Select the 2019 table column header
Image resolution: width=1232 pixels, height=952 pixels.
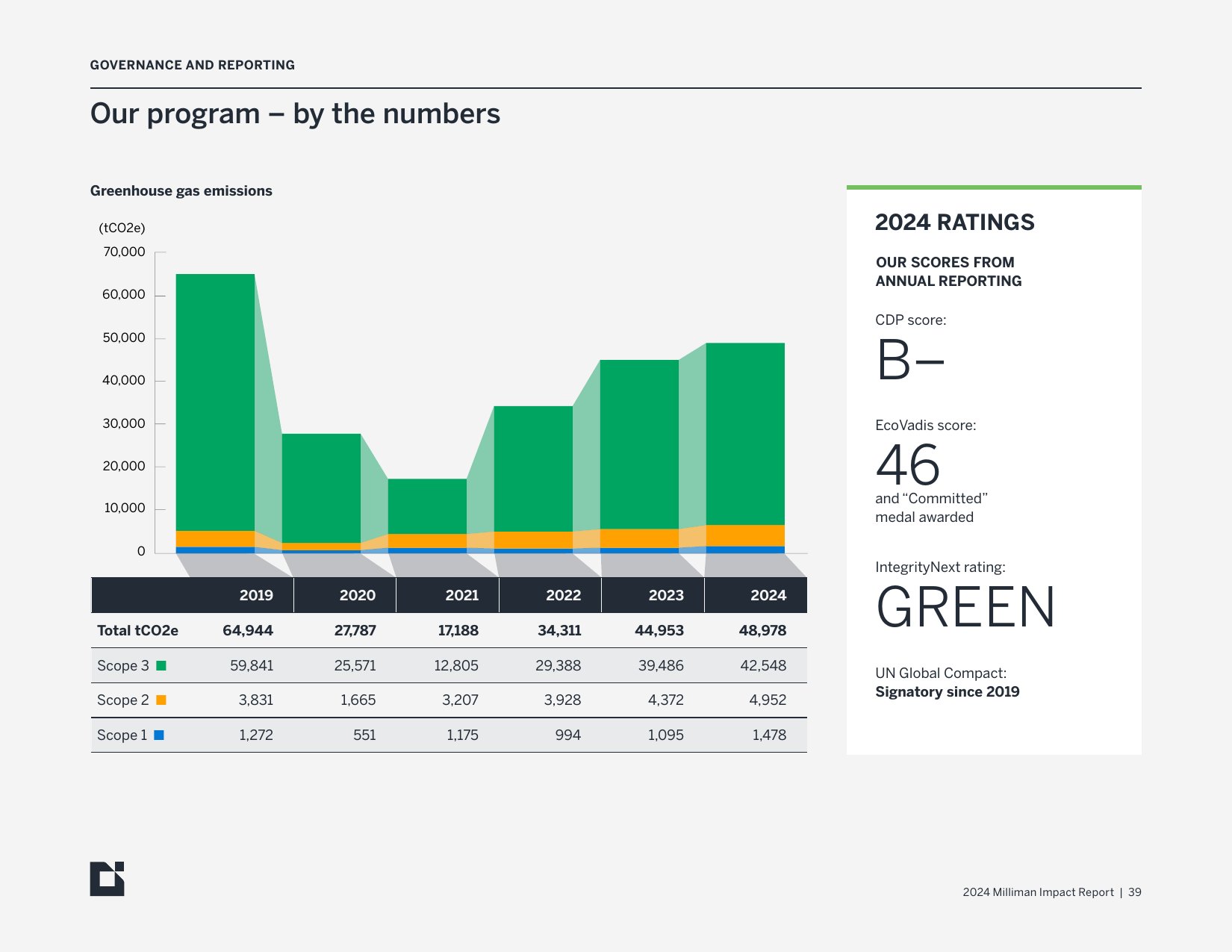point(256,595)
